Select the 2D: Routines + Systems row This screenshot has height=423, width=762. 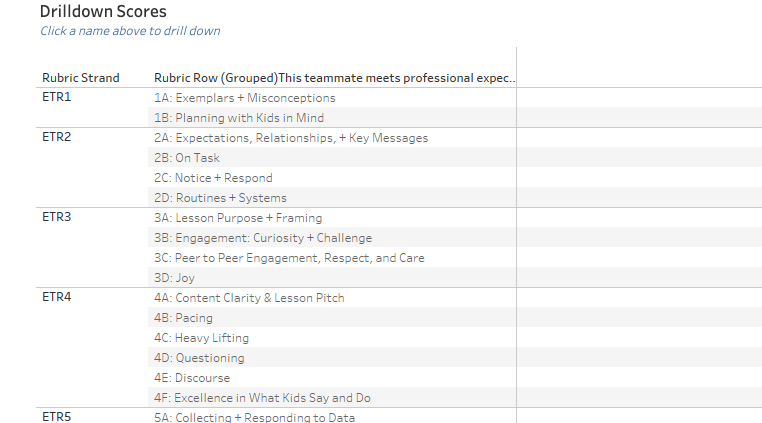[x=220, y=198]
